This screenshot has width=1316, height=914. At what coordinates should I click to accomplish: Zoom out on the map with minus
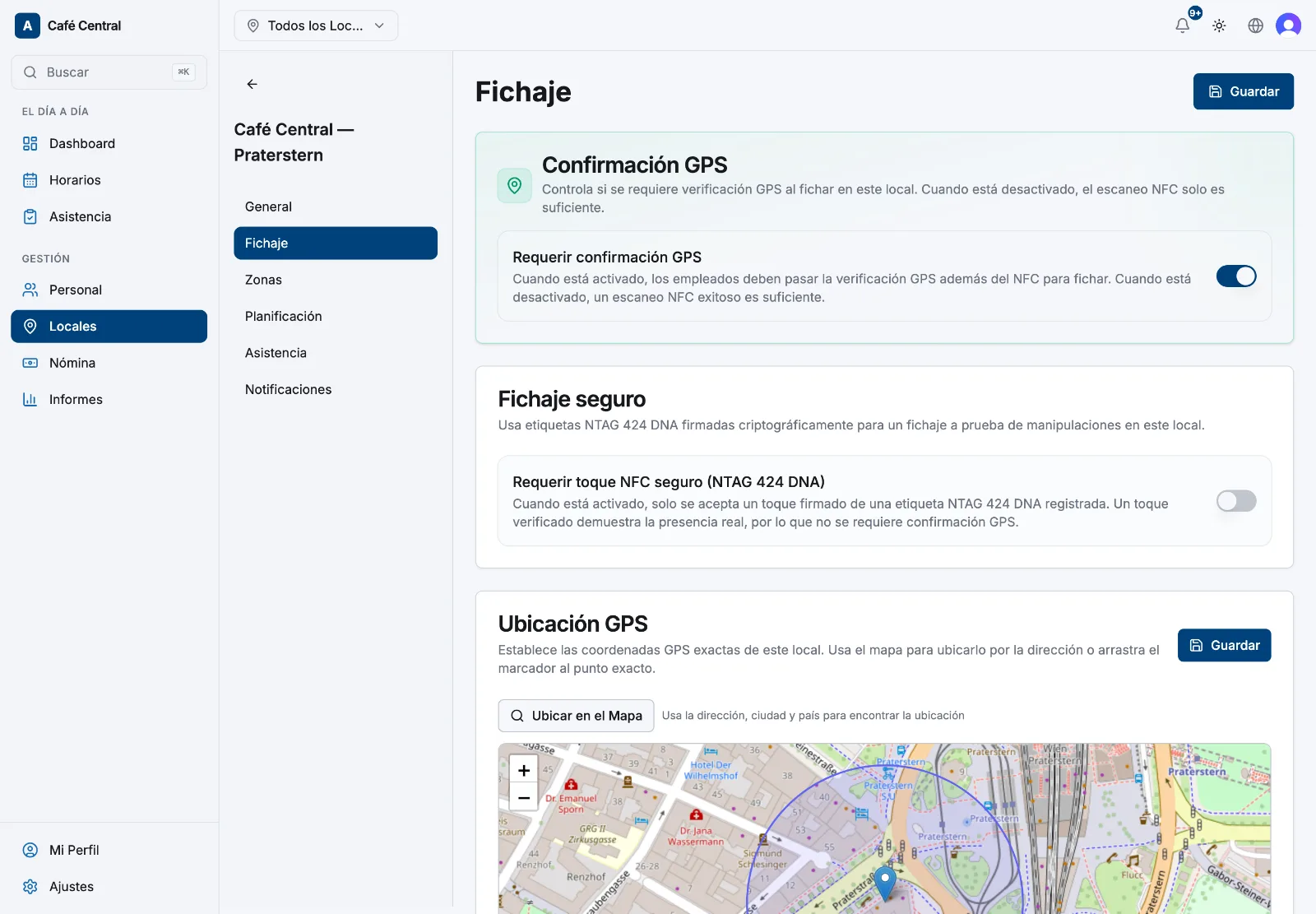point(524,797)
